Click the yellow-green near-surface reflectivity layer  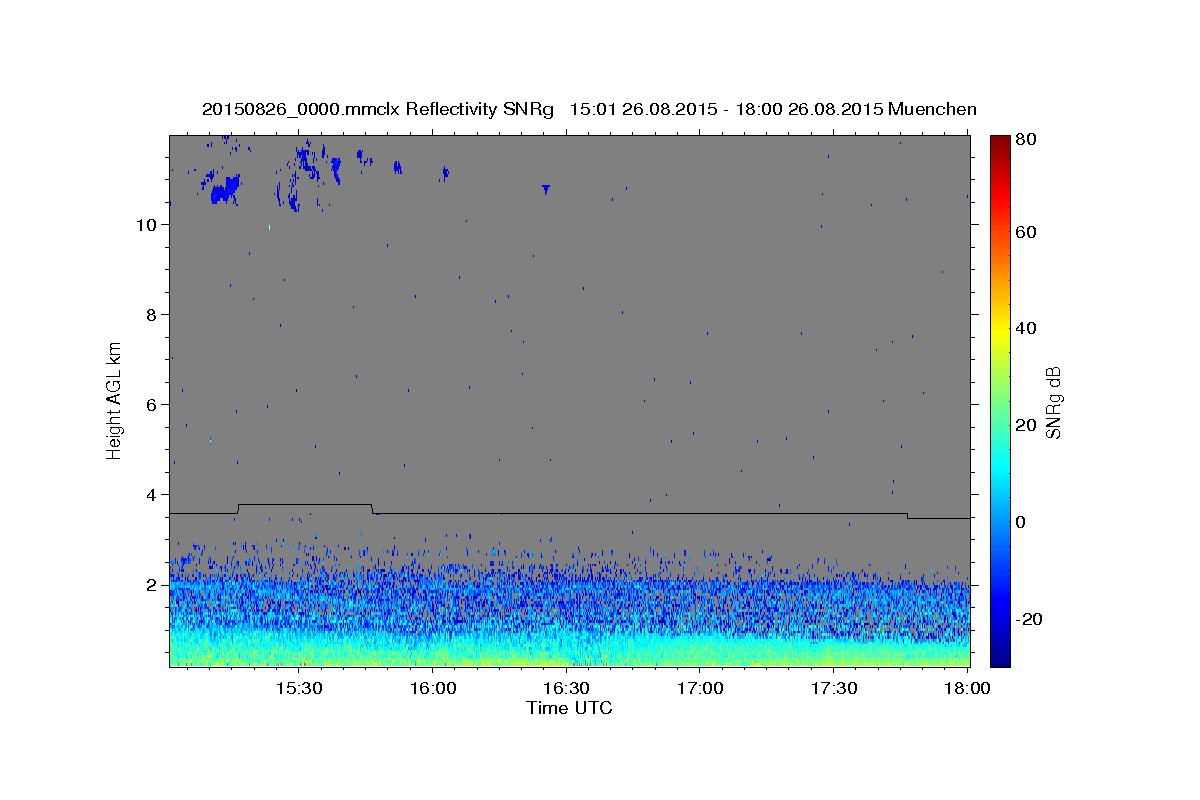(569, 655)
